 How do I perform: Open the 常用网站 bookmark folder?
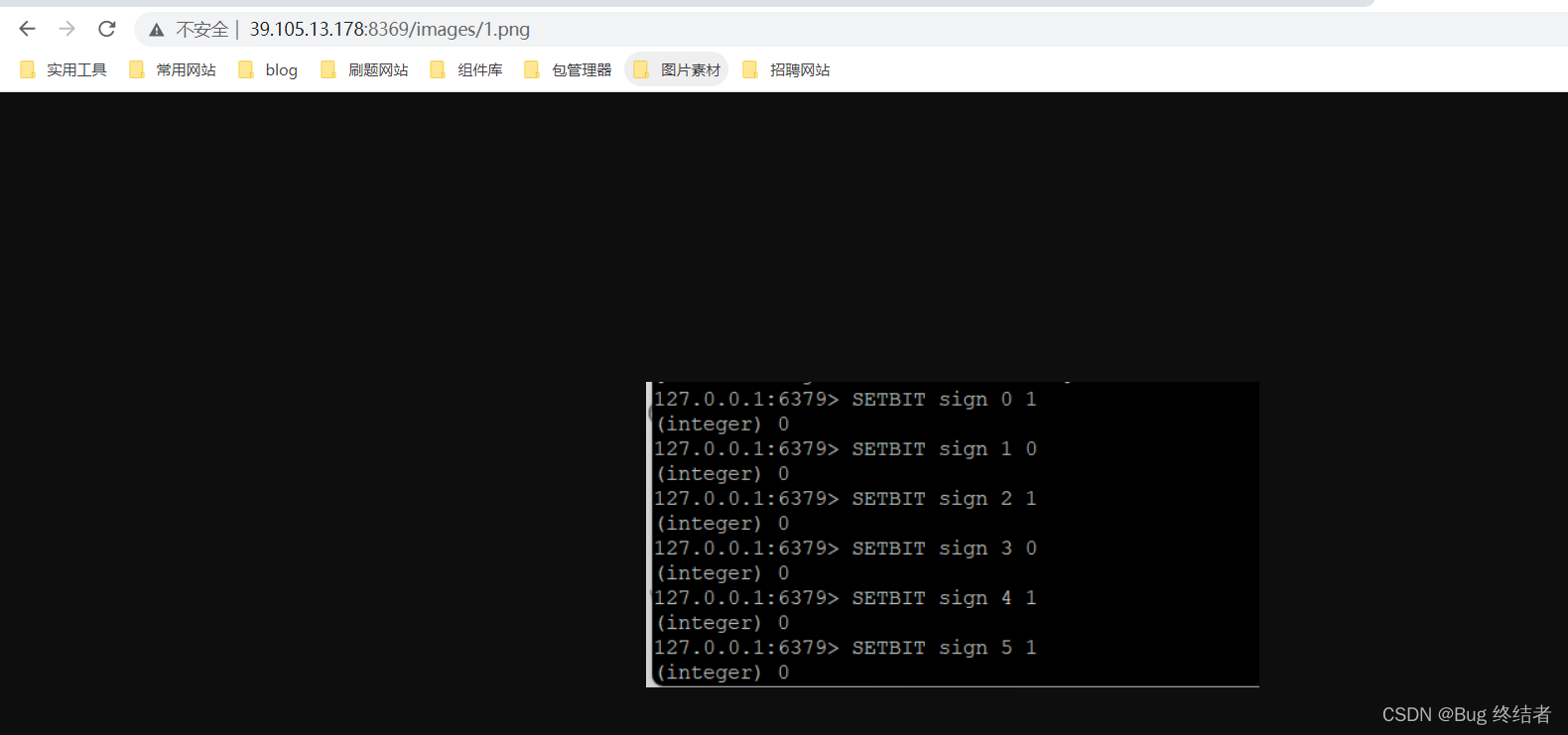[173, 69]
